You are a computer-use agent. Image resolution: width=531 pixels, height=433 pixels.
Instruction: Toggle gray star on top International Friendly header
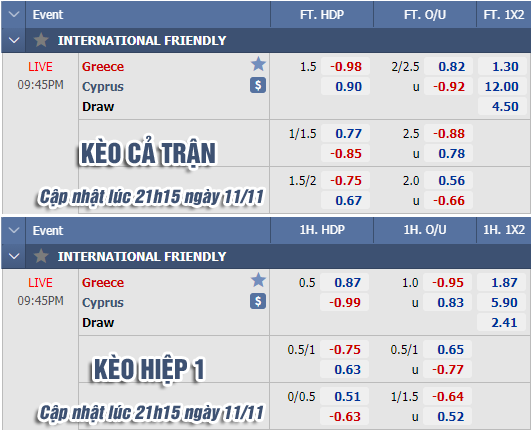click(41, 40)
